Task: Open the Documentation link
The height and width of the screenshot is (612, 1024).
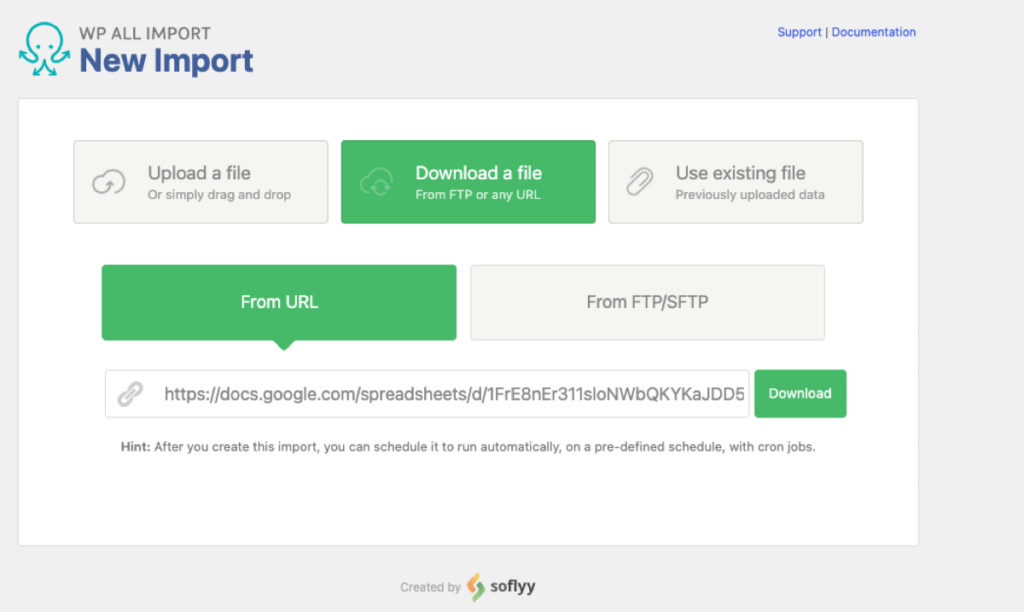Action: (873, 32)
